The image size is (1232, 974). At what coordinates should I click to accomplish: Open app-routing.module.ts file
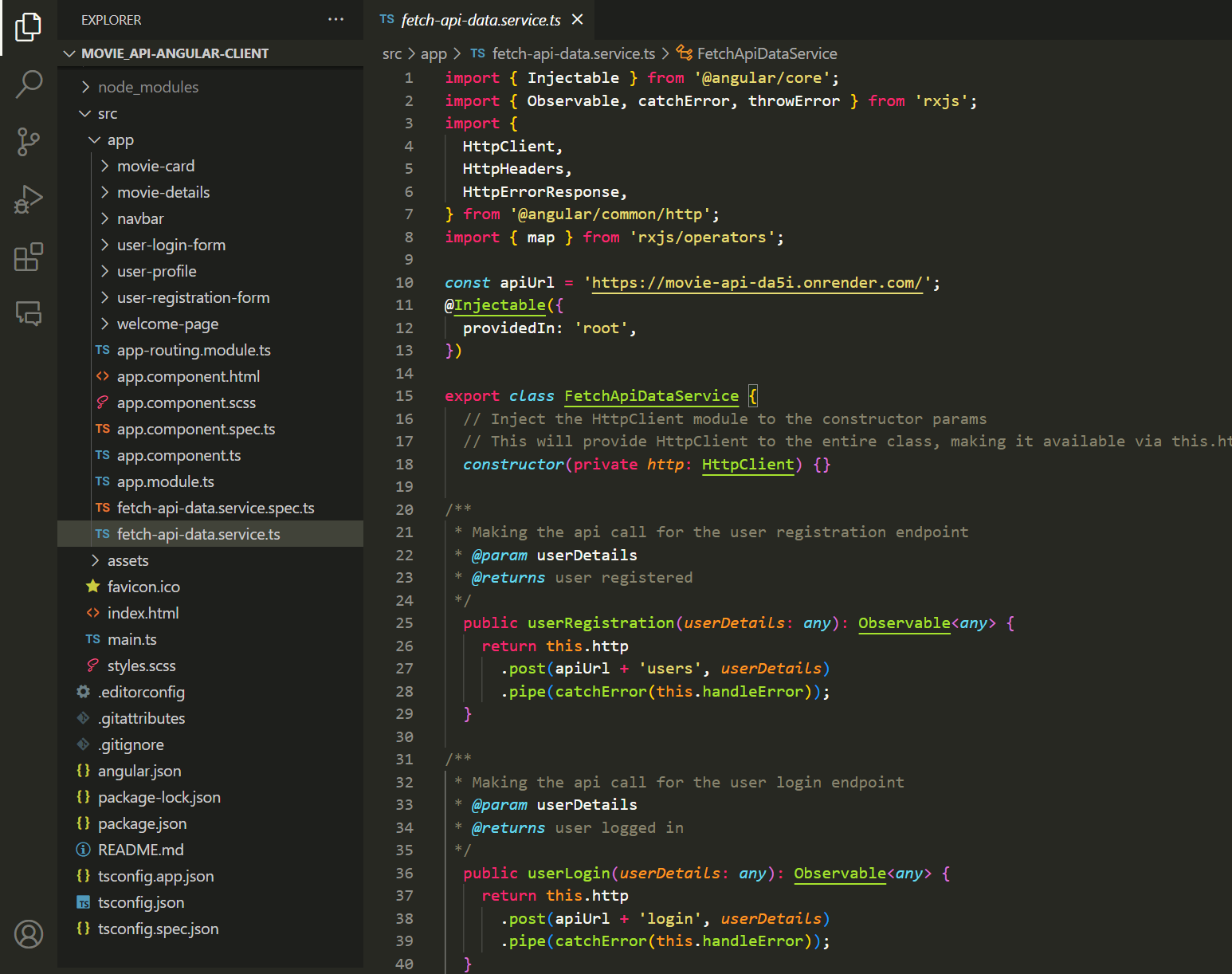click(x=210, y=350)
